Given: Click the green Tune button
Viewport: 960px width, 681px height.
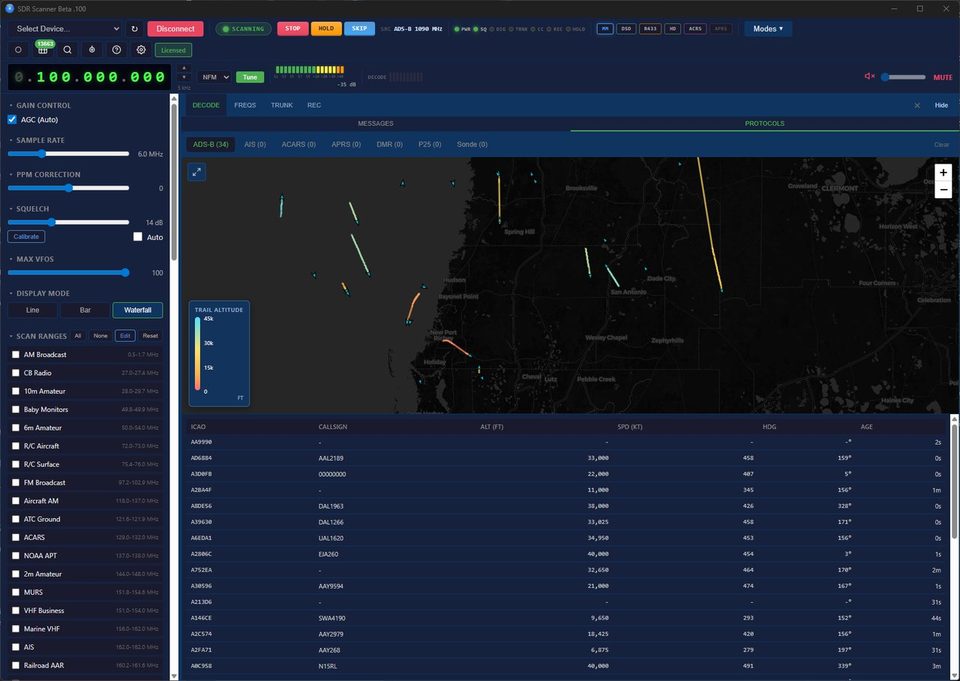Looking at the screenshot, I should (250, 77).
